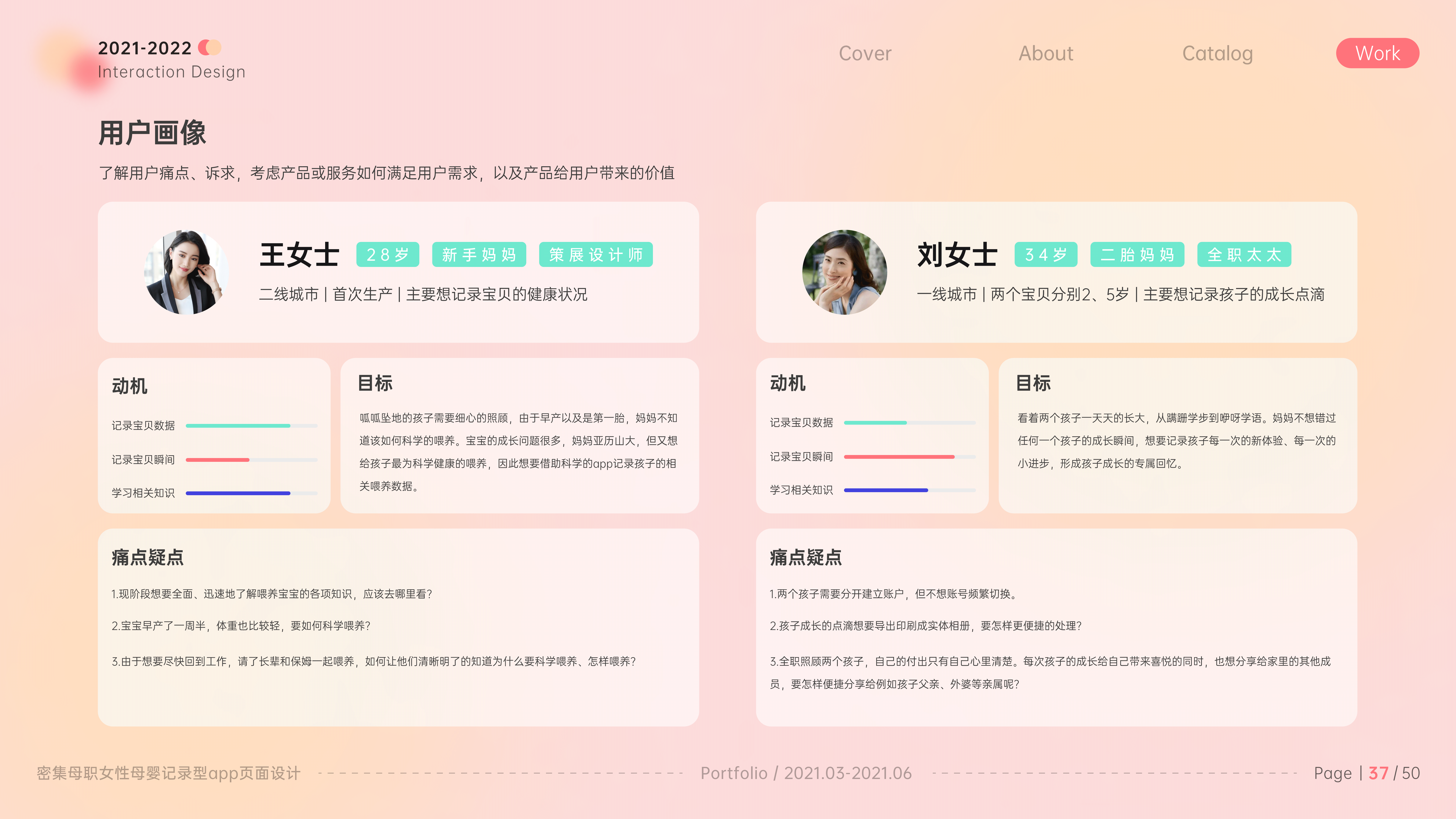Click the goal paragraph starting 看着两个孩子
Viewport: 1456px width, 819px height.
pyautogui.click(x=1177, y=441)
